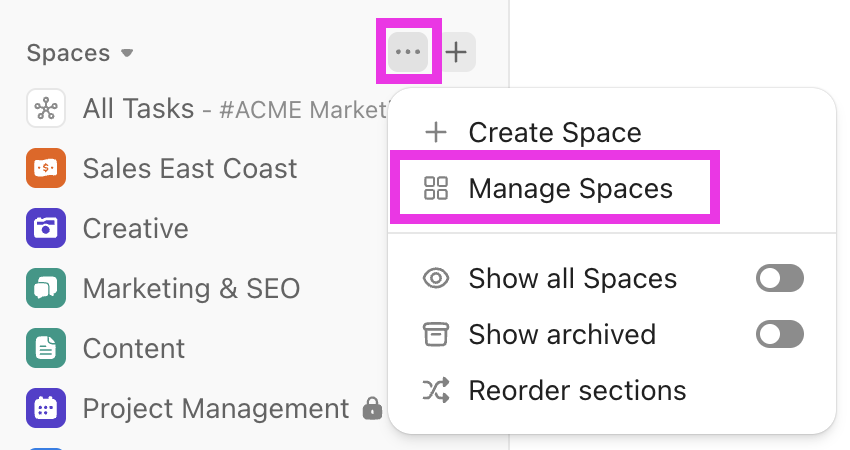Click the lock icon beside Project Management
This screenshot has height=450, width=850.
tap(372, 409)
